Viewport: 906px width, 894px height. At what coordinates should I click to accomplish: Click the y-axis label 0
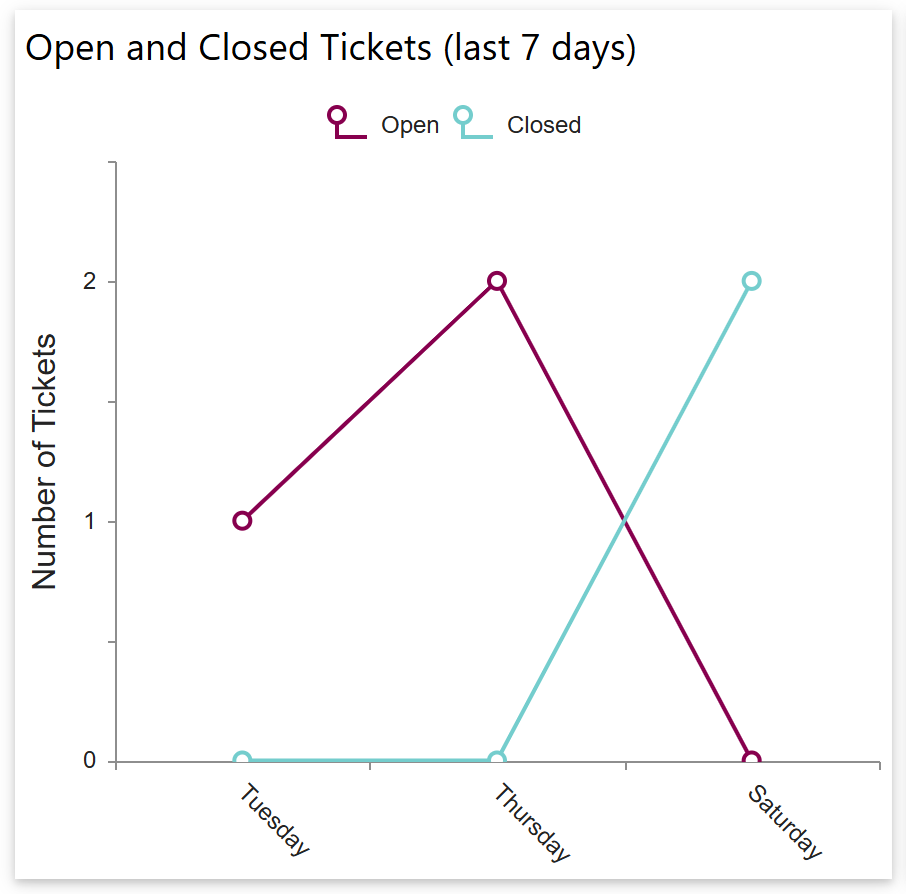90,761
